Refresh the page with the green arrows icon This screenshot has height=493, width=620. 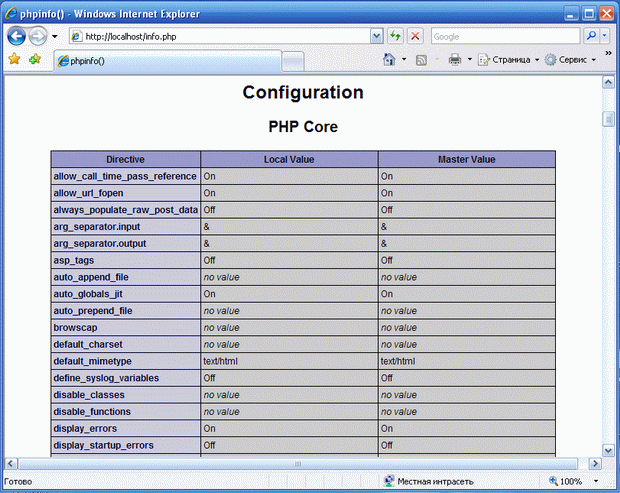[396, 36]
